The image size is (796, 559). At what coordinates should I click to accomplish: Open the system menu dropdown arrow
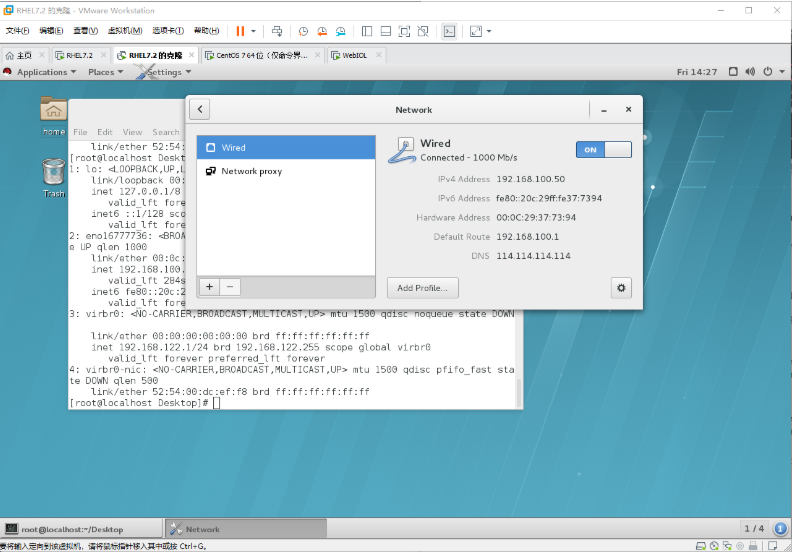pos(782,72)
